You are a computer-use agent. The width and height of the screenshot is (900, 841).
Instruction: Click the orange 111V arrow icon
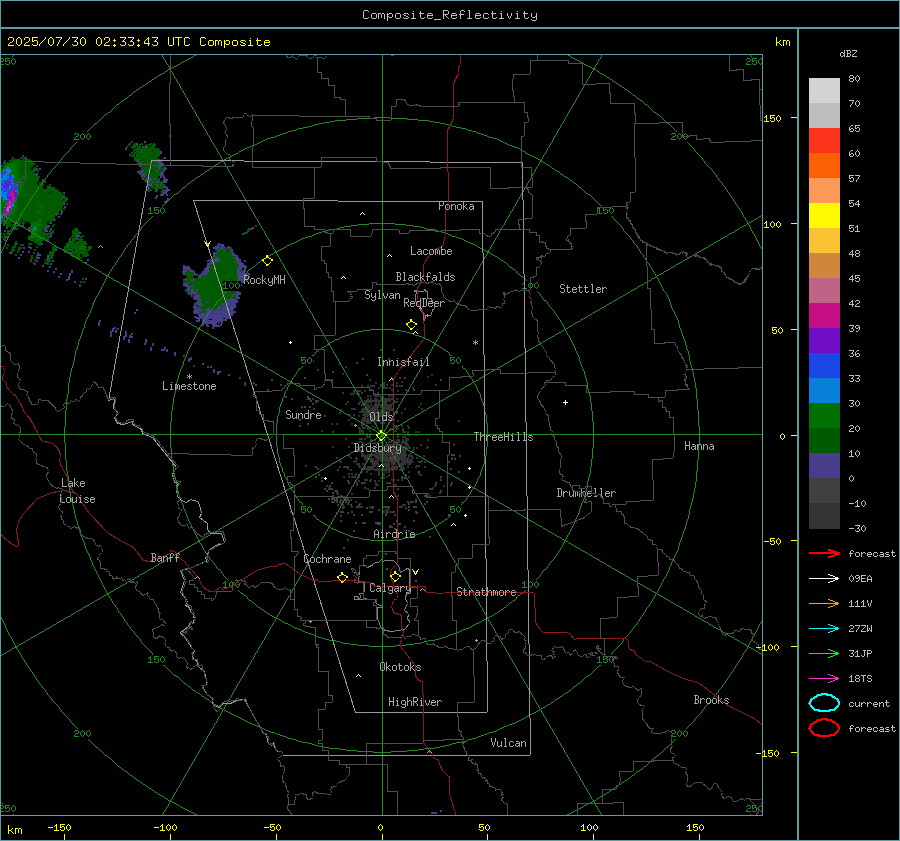(824, 603)
